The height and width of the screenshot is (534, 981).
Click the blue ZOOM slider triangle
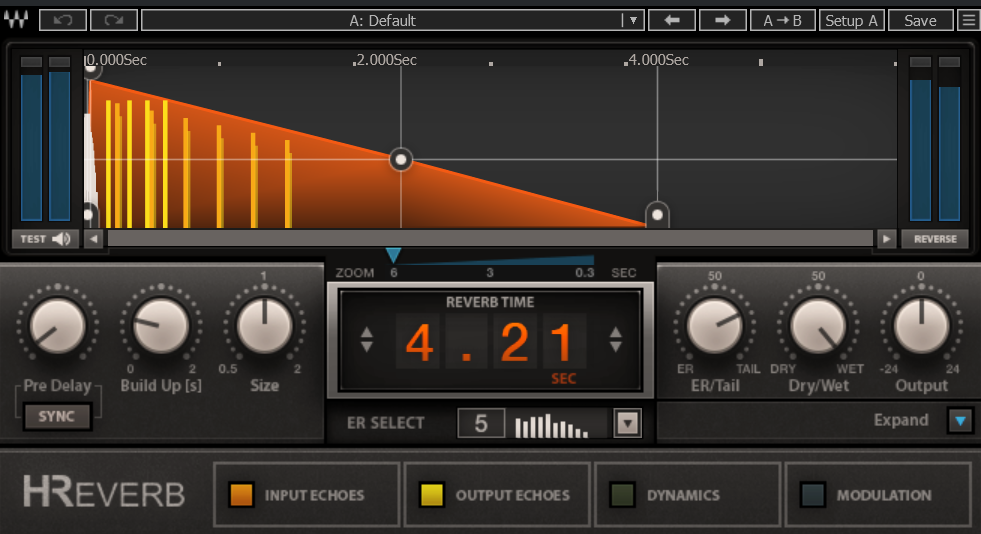click(393, 254)
